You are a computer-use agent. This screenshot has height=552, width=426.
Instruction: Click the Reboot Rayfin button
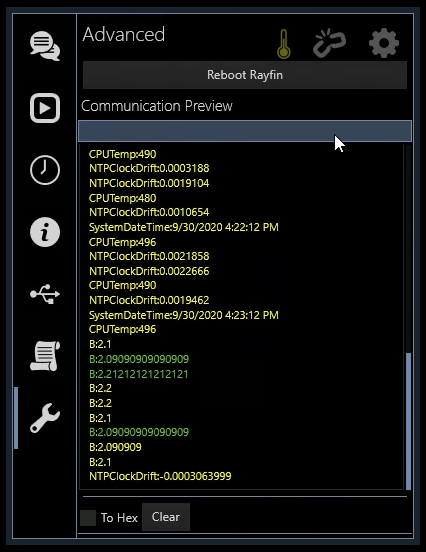pyautogui.click(x=245, y=75)
